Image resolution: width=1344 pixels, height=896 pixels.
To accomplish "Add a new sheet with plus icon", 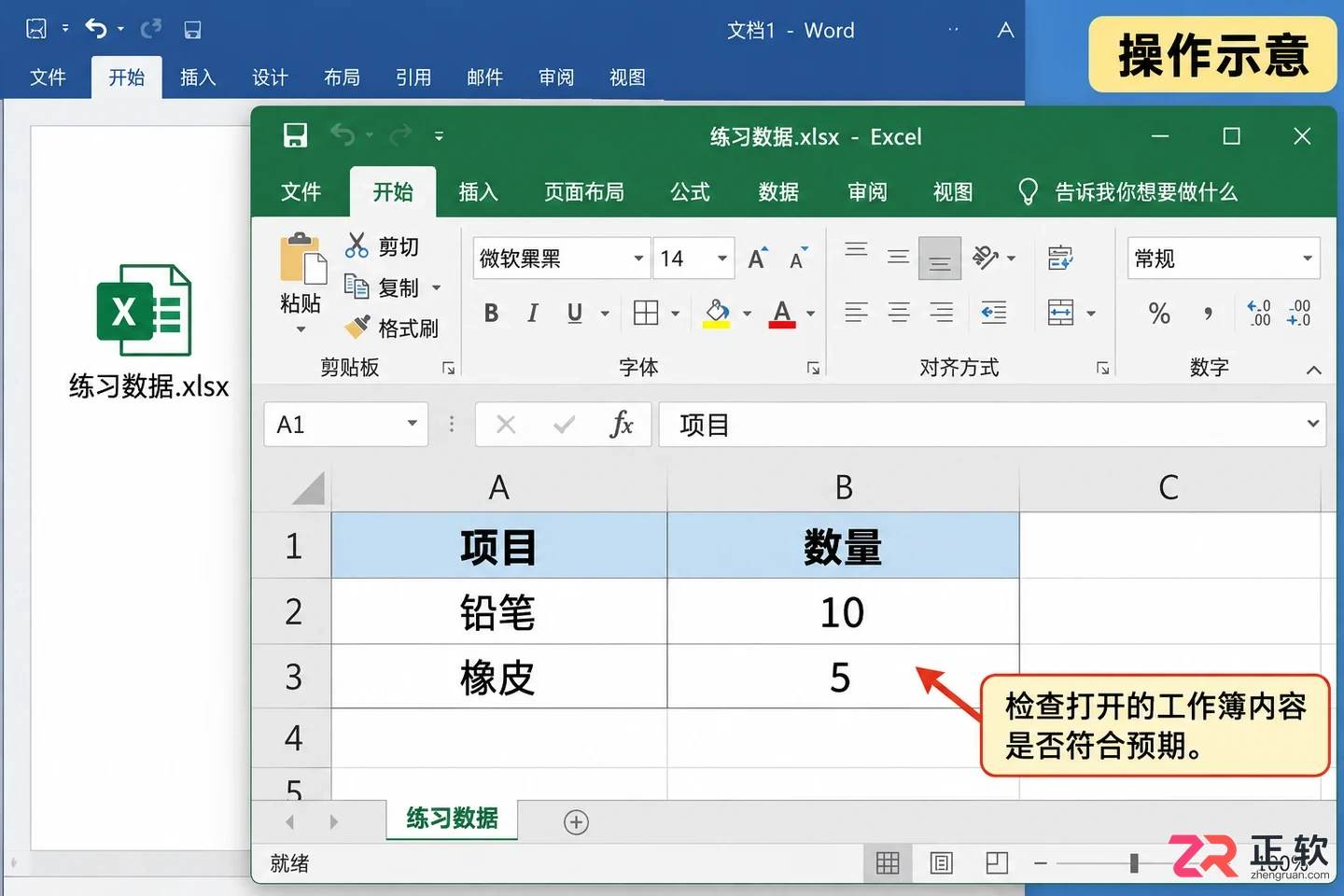I will (576, 822).
